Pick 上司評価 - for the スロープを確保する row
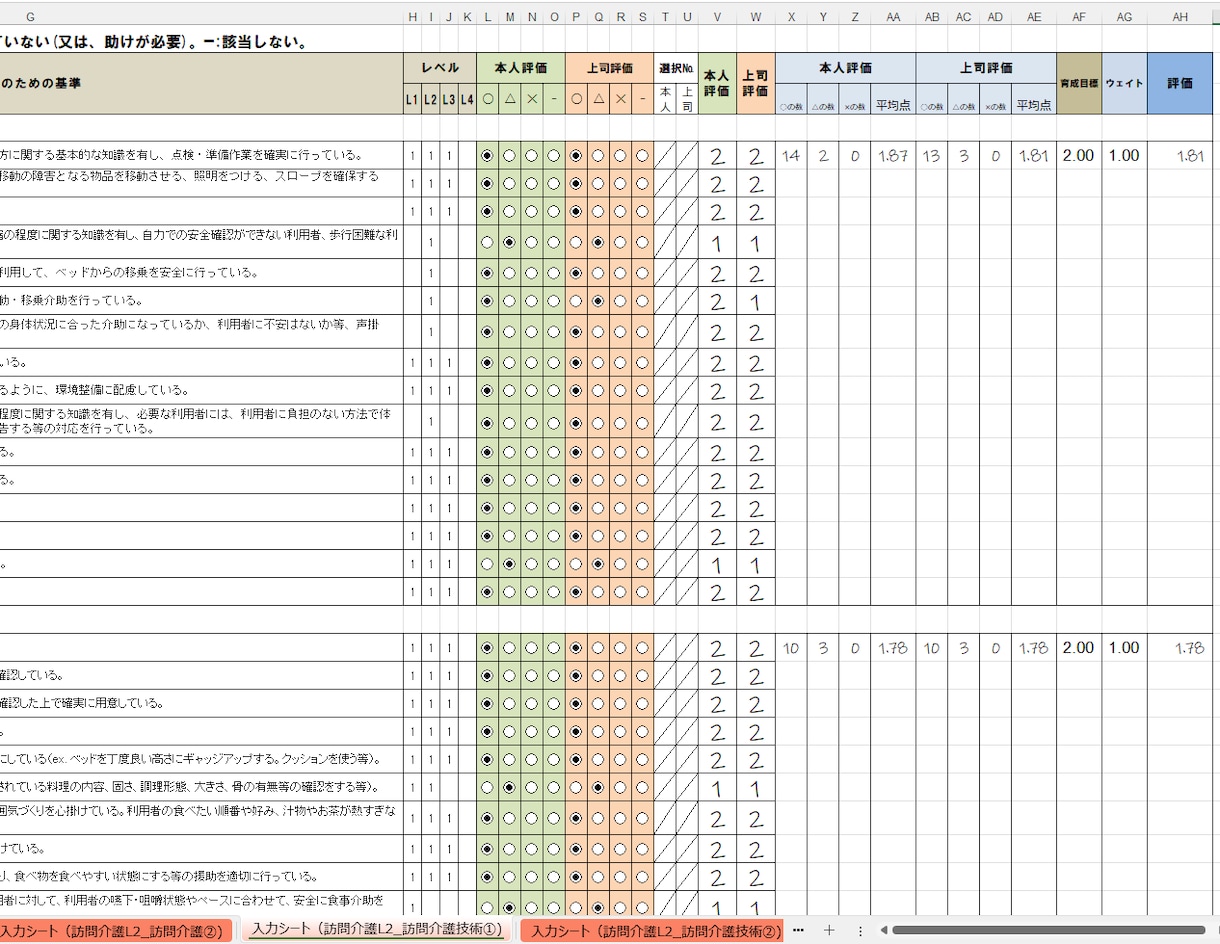 642,184
